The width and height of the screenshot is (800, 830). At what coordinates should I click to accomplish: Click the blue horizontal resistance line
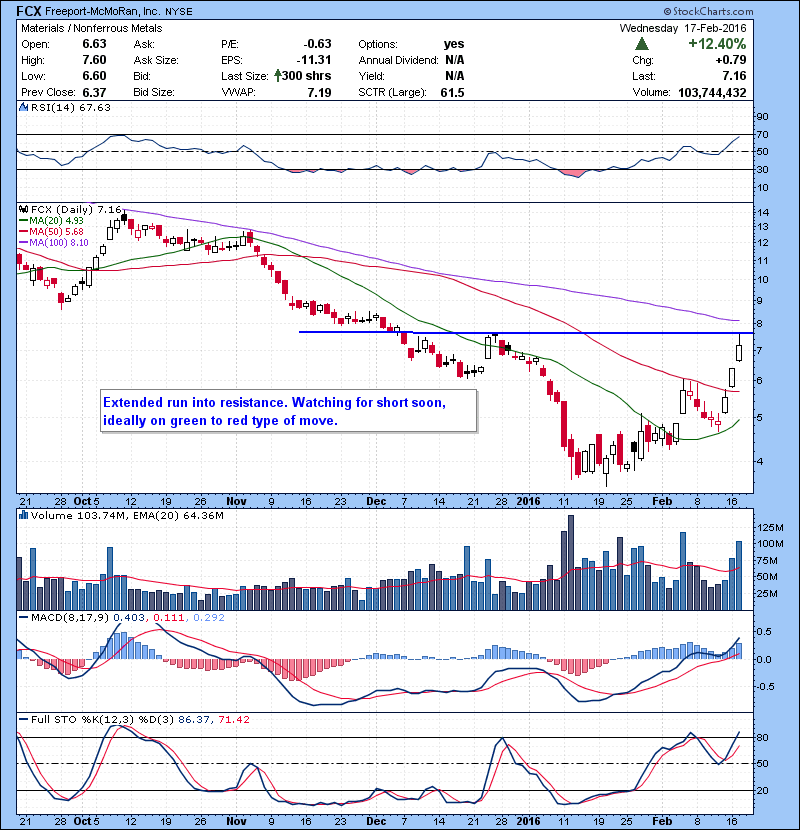pos(520,332)
